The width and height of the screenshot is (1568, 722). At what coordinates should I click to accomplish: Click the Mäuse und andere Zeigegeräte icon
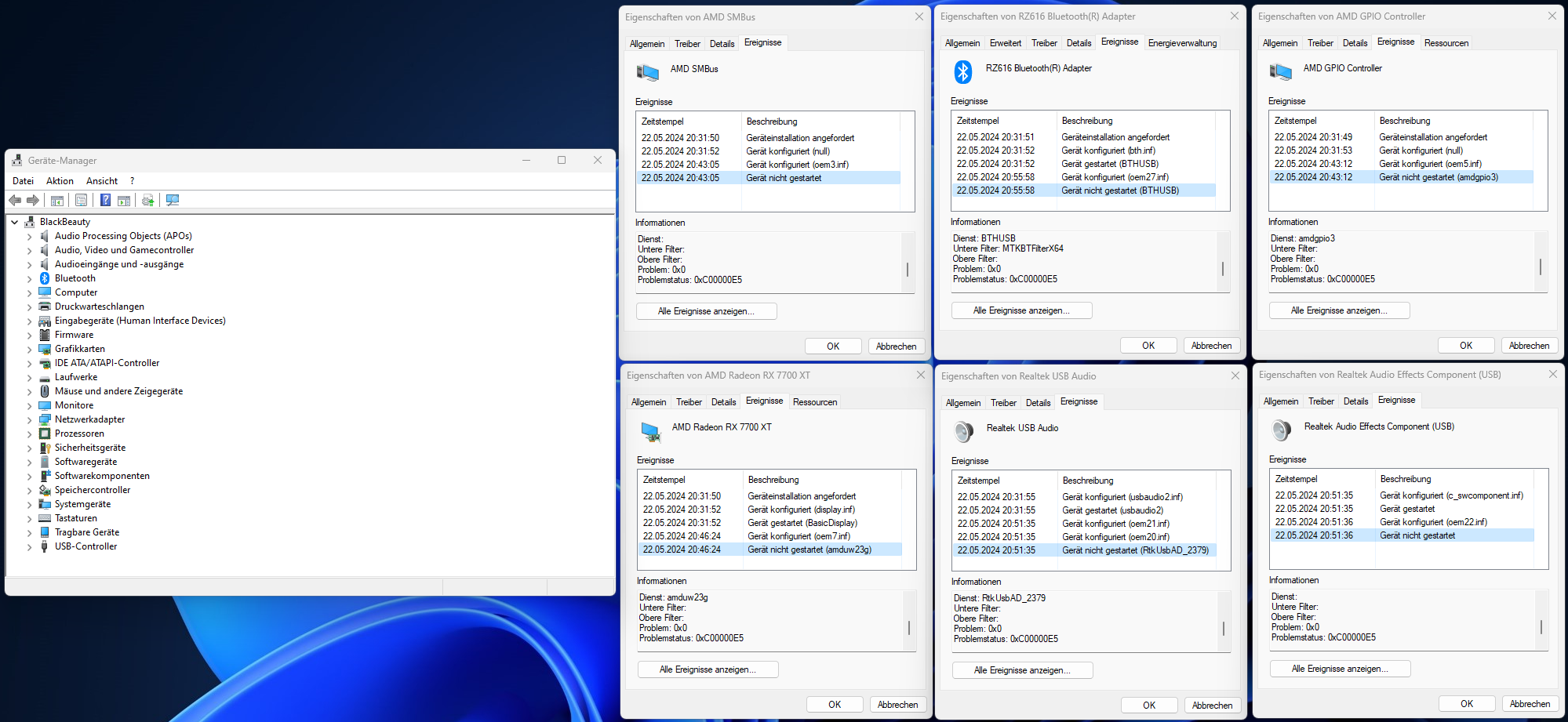pyautogui.click(x=45, y=391)
